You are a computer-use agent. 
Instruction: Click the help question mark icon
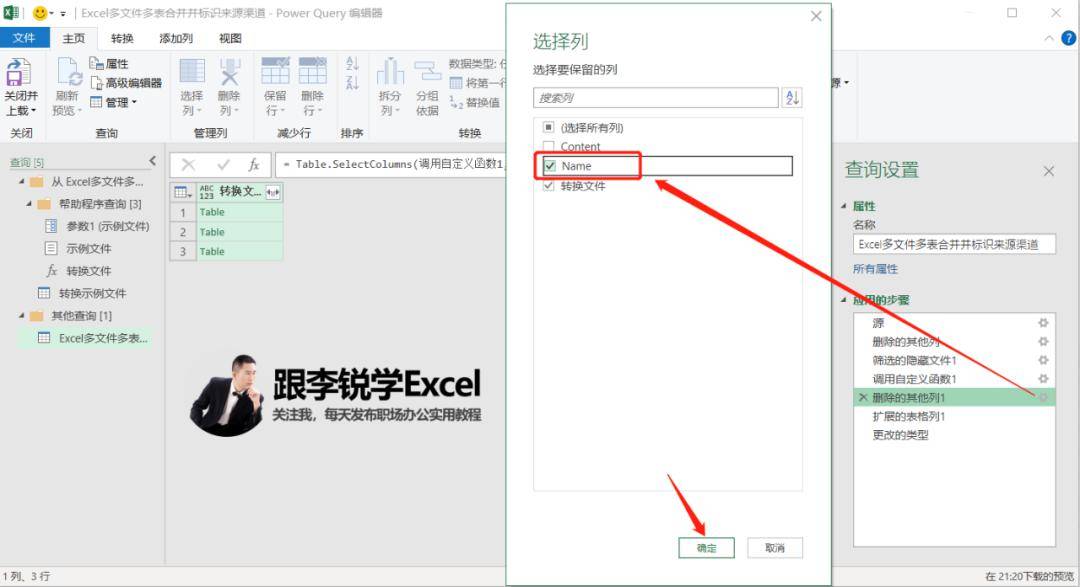coord(1068,39)
